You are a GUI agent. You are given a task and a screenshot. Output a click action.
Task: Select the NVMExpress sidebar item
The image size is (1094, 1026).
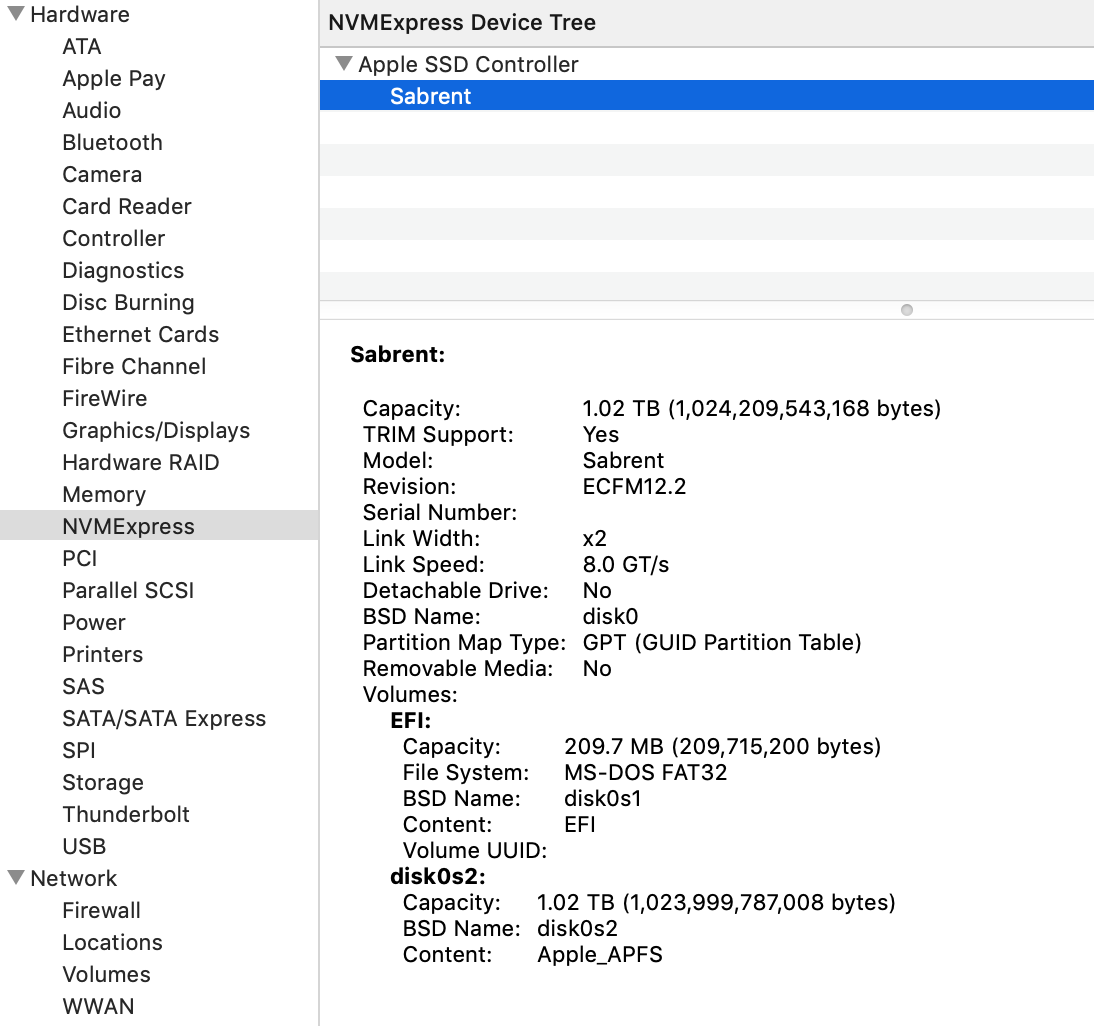159,526
